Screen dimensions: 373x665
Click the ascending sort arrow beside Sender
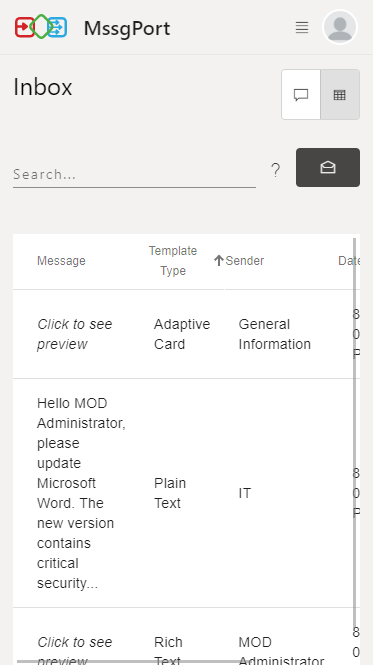pos(219,260)
